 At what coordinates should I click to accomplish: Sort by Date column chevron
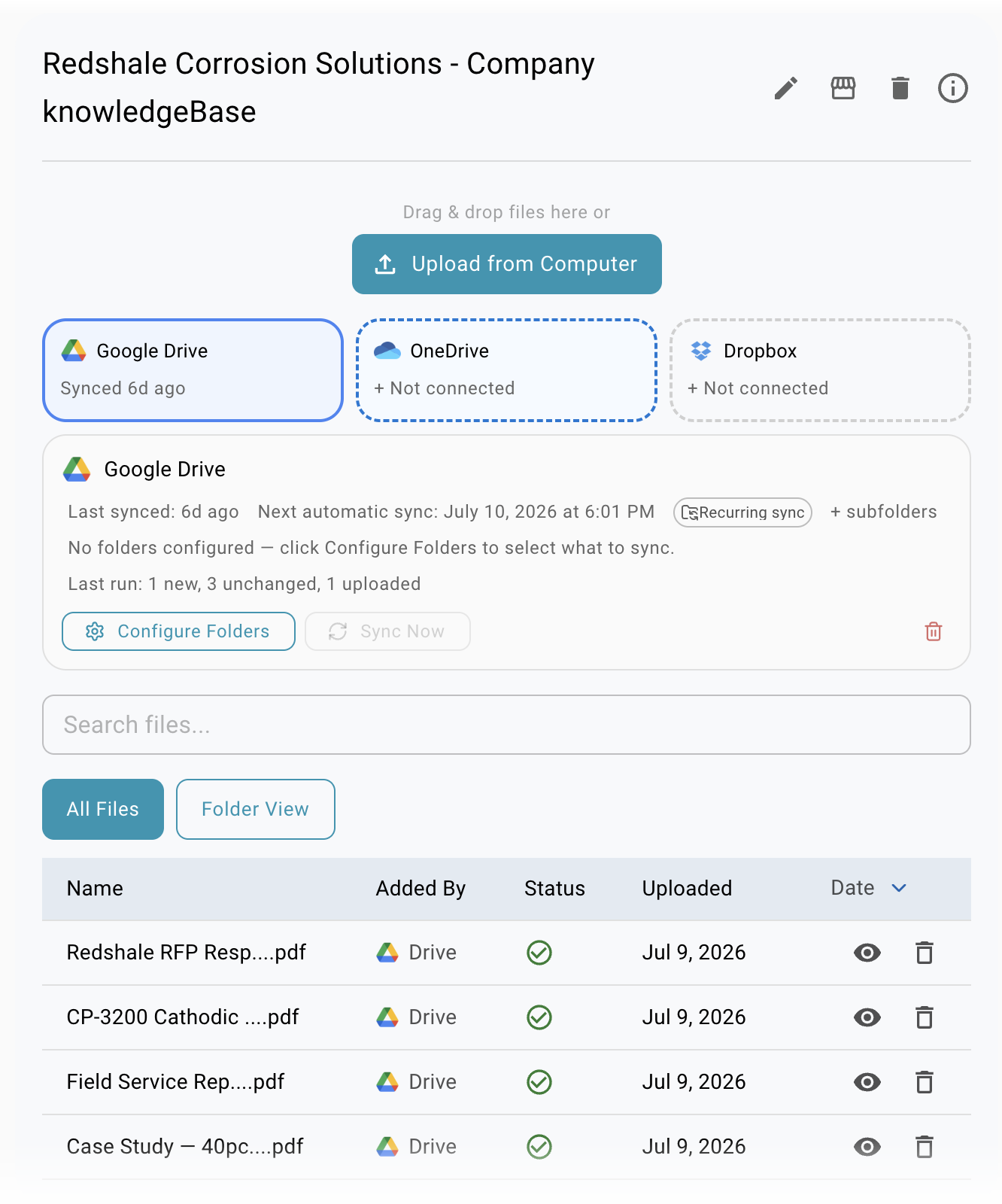pos(898,889)
